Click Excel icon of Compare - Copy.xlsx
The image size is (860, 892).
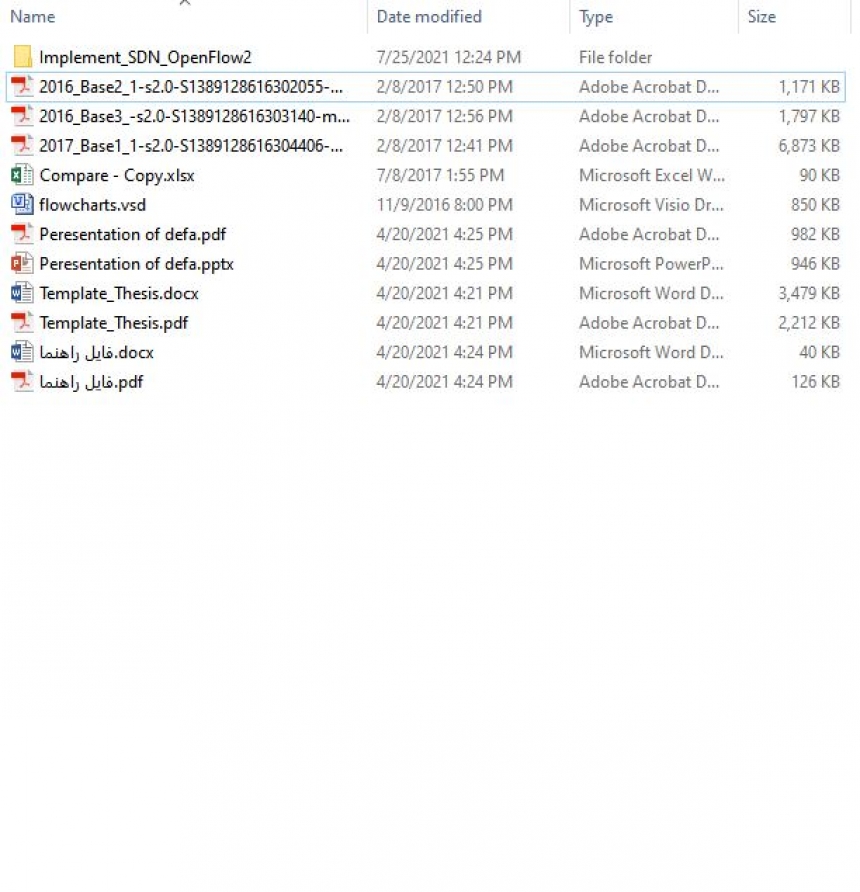pyautogui.click(x=22, y=175)
